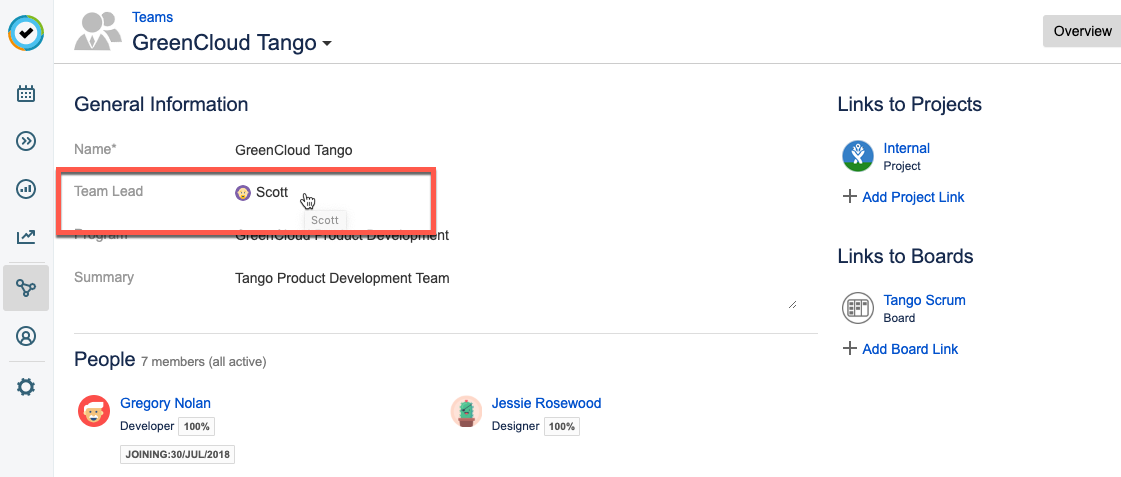
Task: Click the Tempo logo icon in sidebar
Action: [x=26, y=33]
